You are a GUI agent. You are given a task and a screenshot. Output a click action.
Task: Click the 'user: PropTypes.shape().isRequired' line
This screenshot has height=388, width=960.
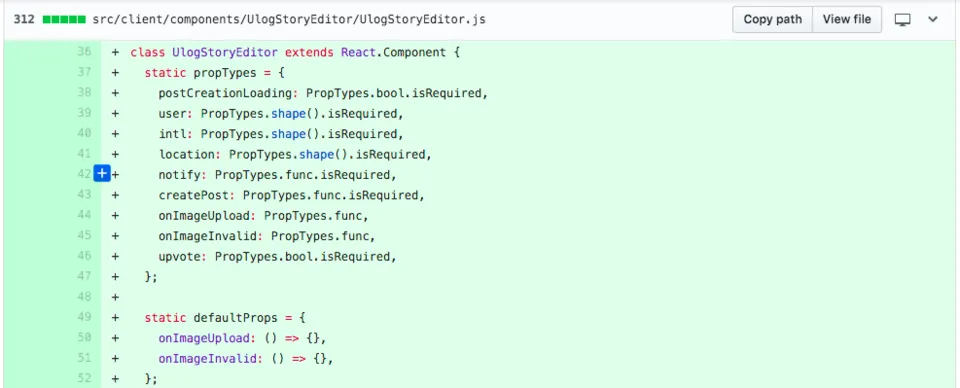(x=282, y=114)
